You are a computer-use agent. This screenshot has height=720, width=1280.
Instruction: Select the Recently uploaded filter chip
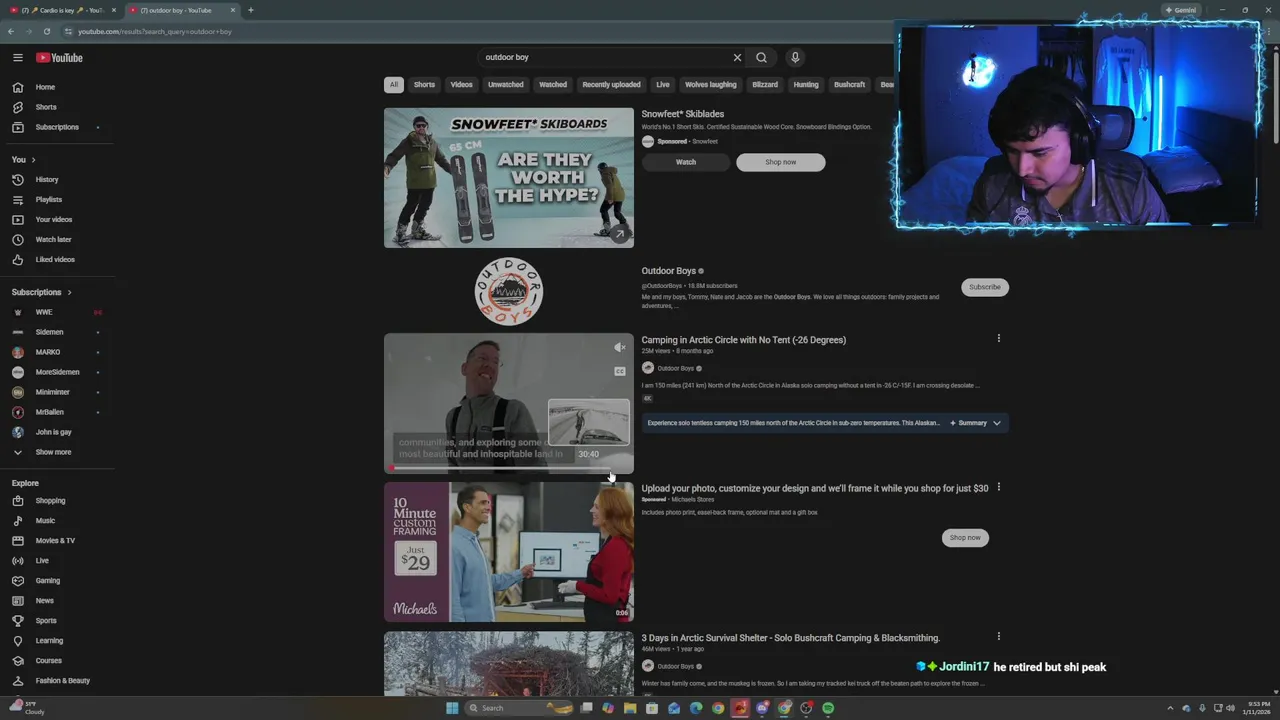pyautogui.click(x=611, y=85)
